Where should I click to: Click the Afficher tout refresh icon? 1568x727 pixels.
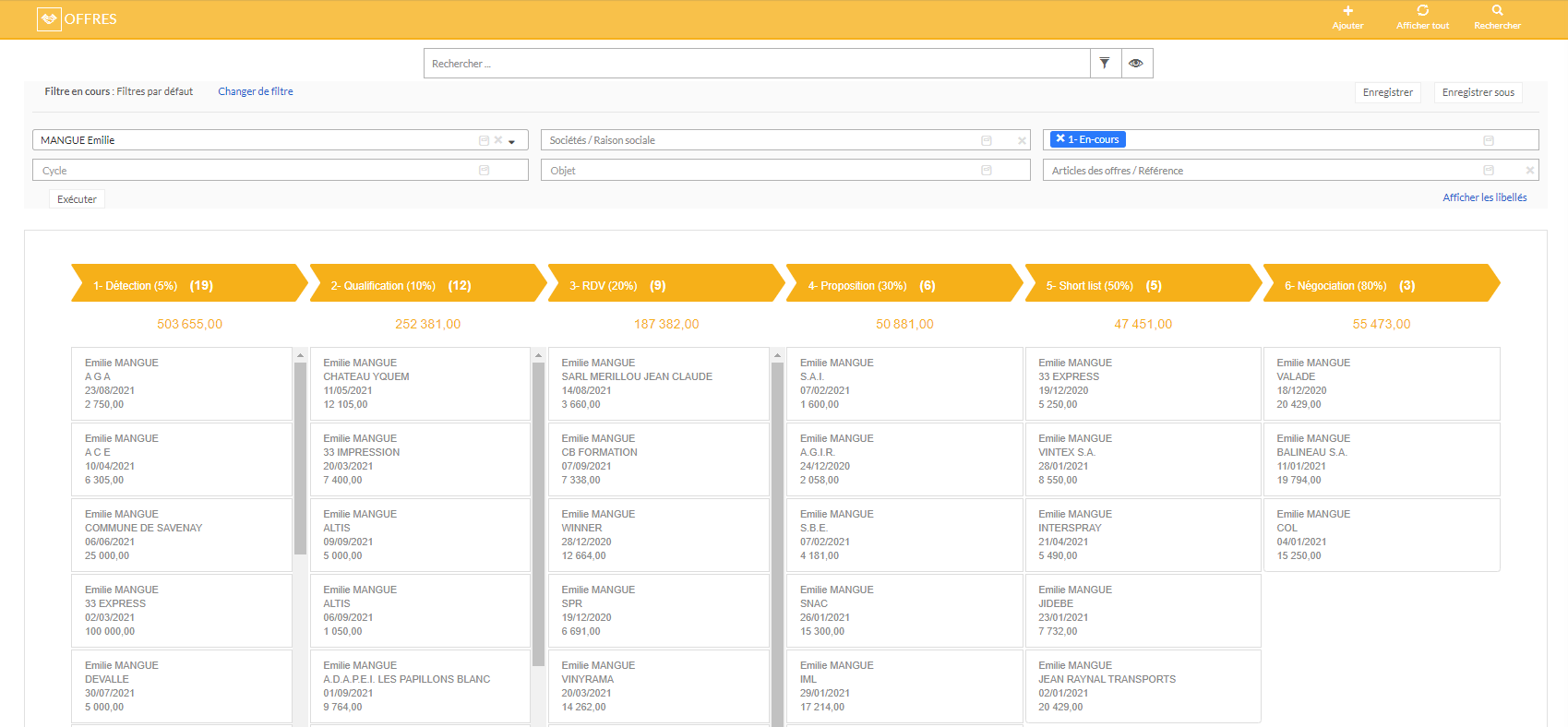(x=1422, y=11)
